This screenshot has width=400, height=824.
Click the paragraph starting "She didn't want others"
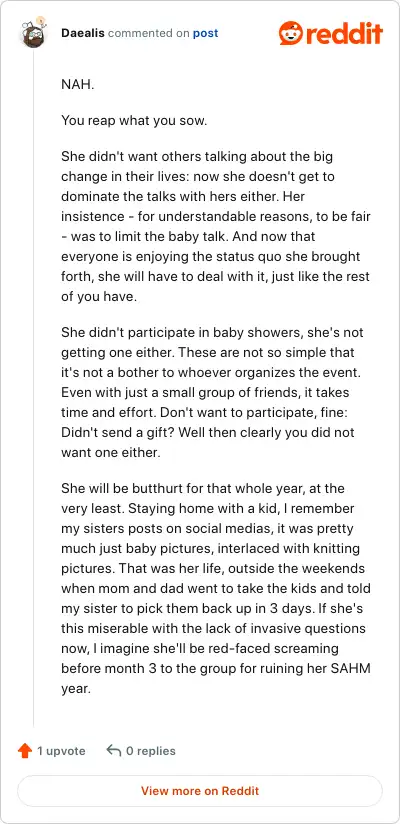pyautogui.click(x=216, y=226)
